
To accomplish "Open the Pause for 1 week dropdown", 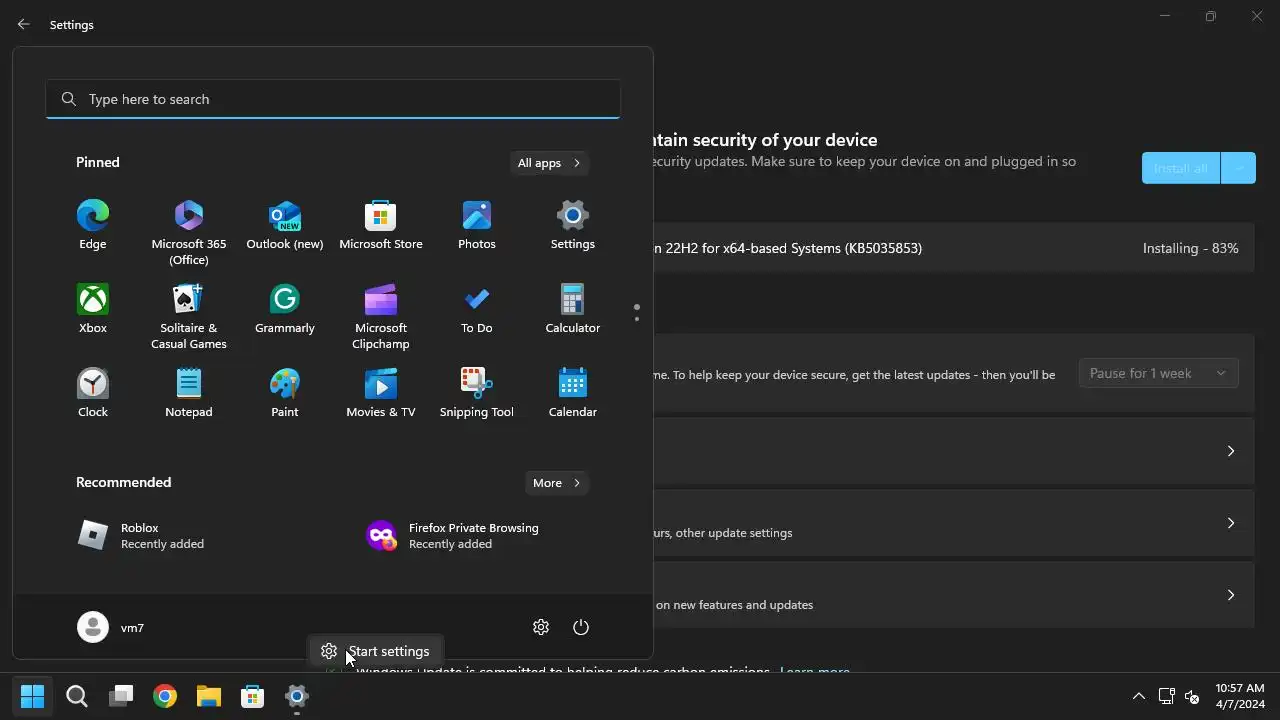I will [1158, 373].
